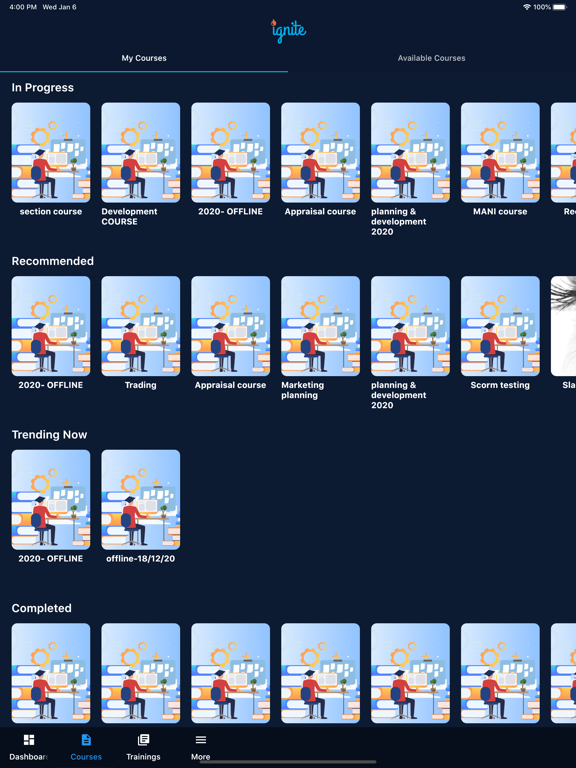The height and width of the screenshot is (768, 576).
Task: Tap the home indicator bar at bottom
Action: pyautogui.click(x=288, y=762)
